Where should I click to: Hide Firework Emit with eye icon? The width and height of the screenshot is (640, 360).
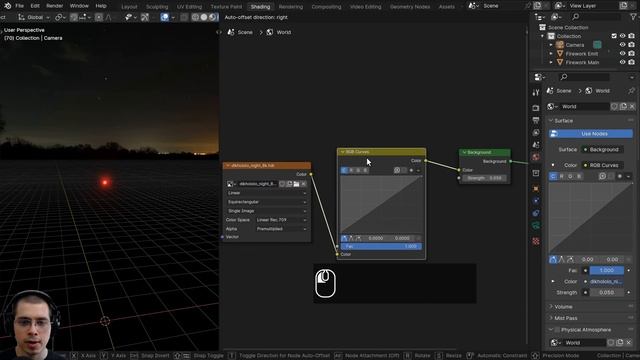click(x=622, y=54)
